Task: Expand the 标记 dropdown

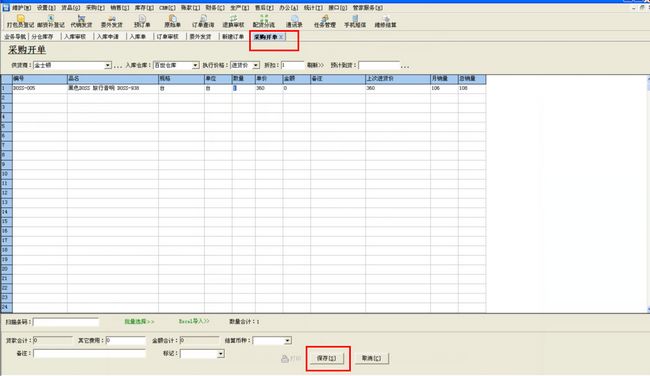Action: 221,354
